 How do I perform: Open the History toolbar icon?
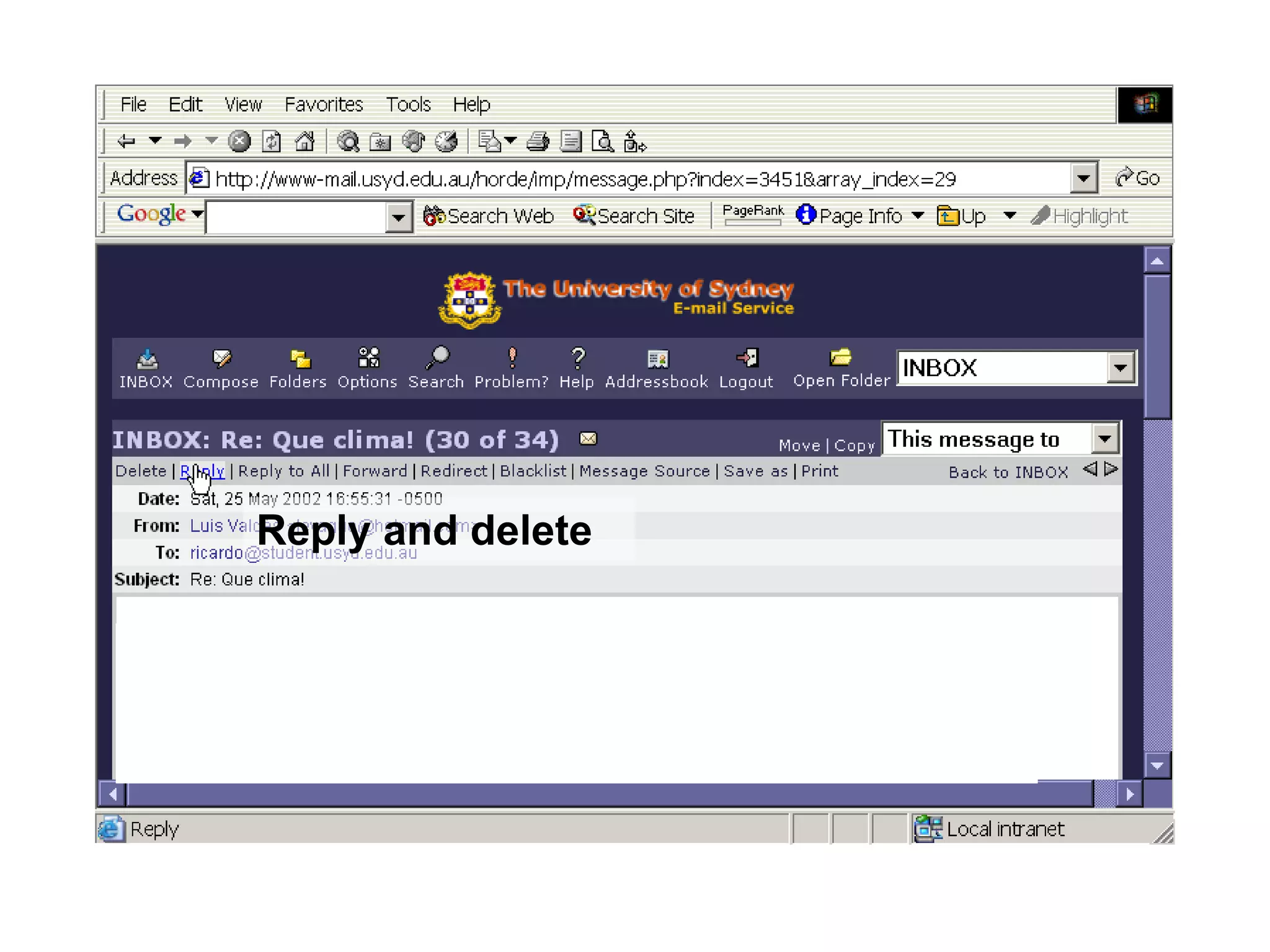(x=445, y=142)
